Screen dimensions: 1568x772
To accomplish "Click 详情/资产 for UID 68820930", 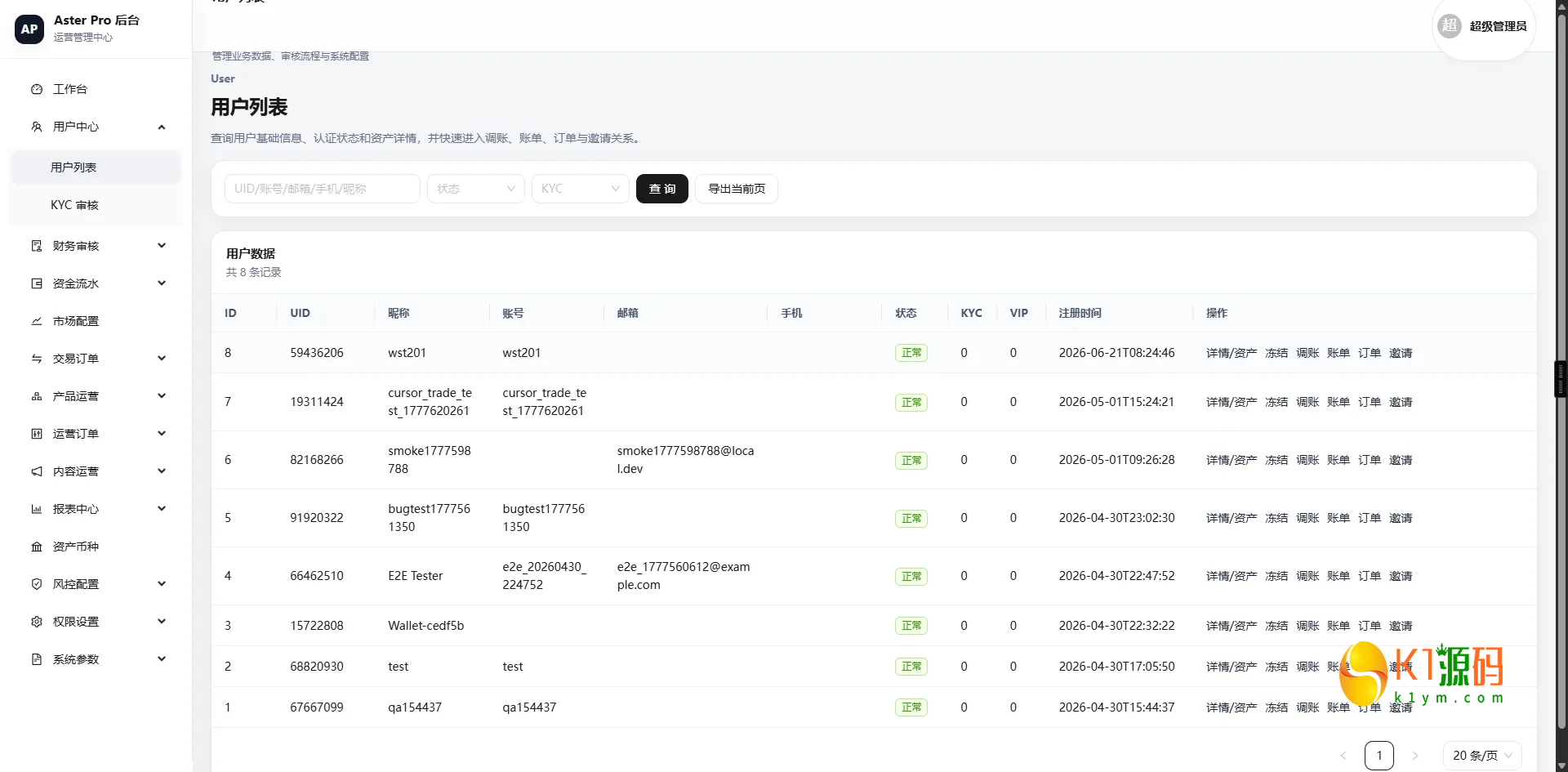I will [1232, 667].
